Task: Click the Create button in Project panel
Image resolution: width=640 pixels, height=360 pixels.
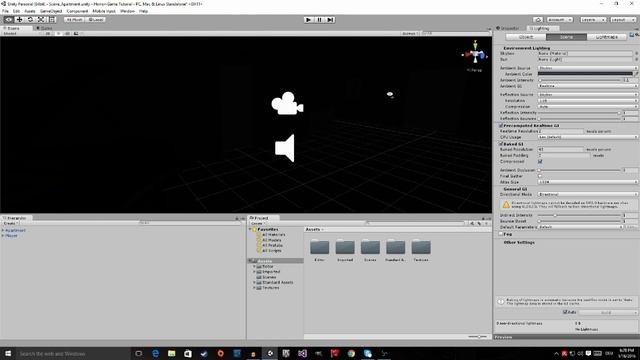Action: click(x=257, y=223)
